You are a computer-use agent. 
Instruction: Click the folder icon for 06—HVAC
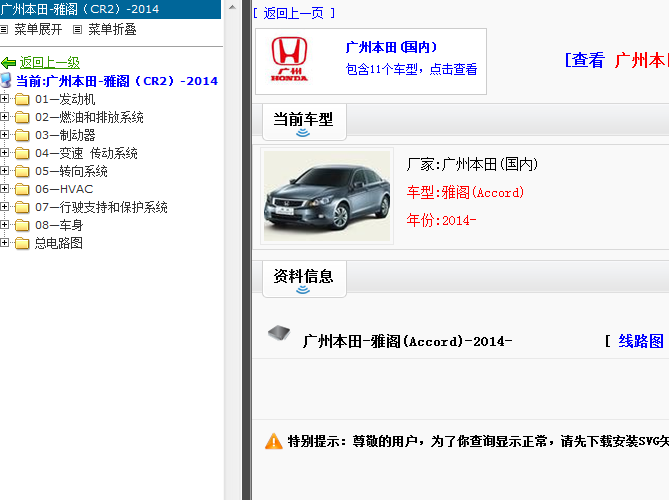click(22, 189)
